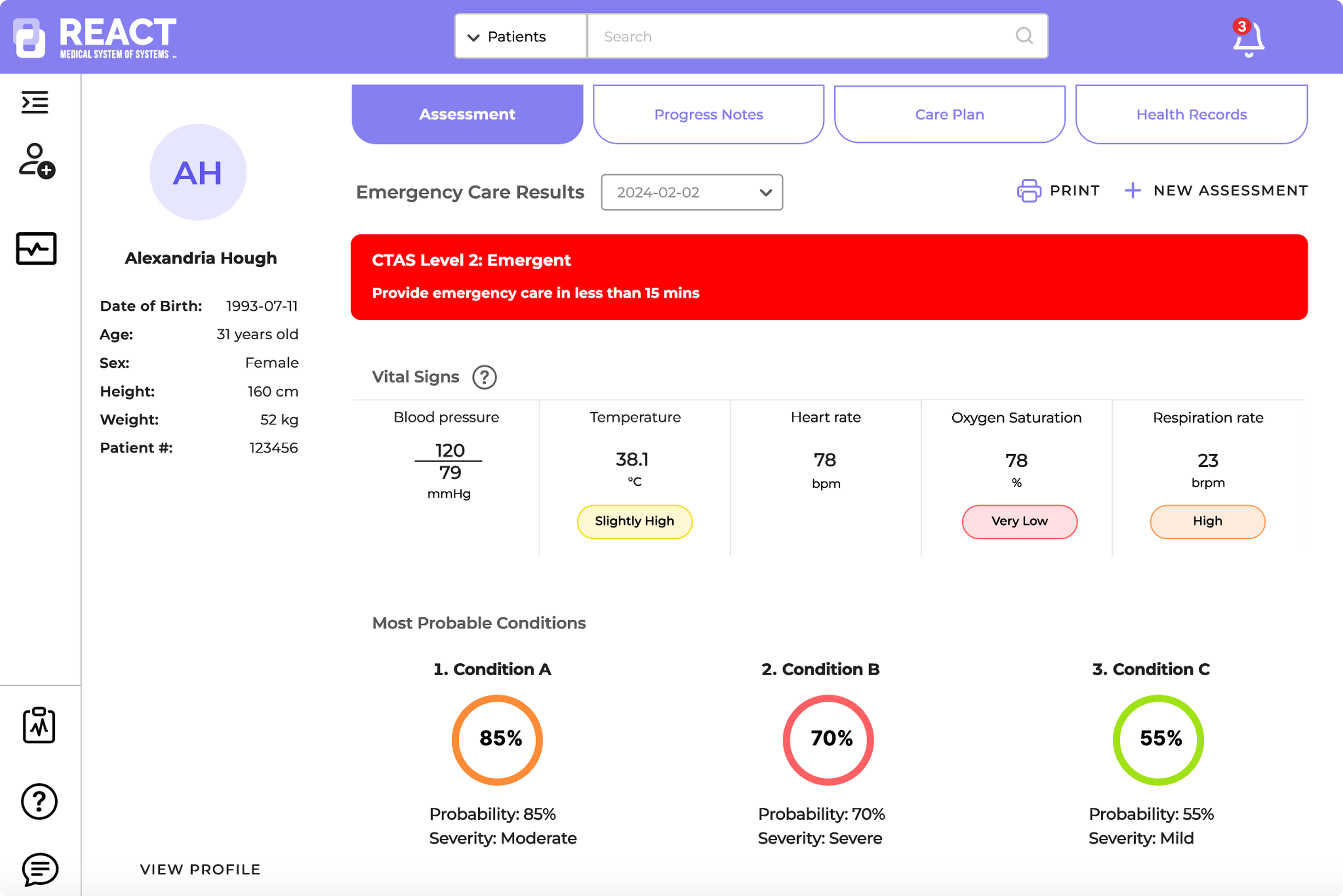This screenshot has width=1343, height=896.
Task: Expand the sidebar menu icon
Action: pos(35,102)
